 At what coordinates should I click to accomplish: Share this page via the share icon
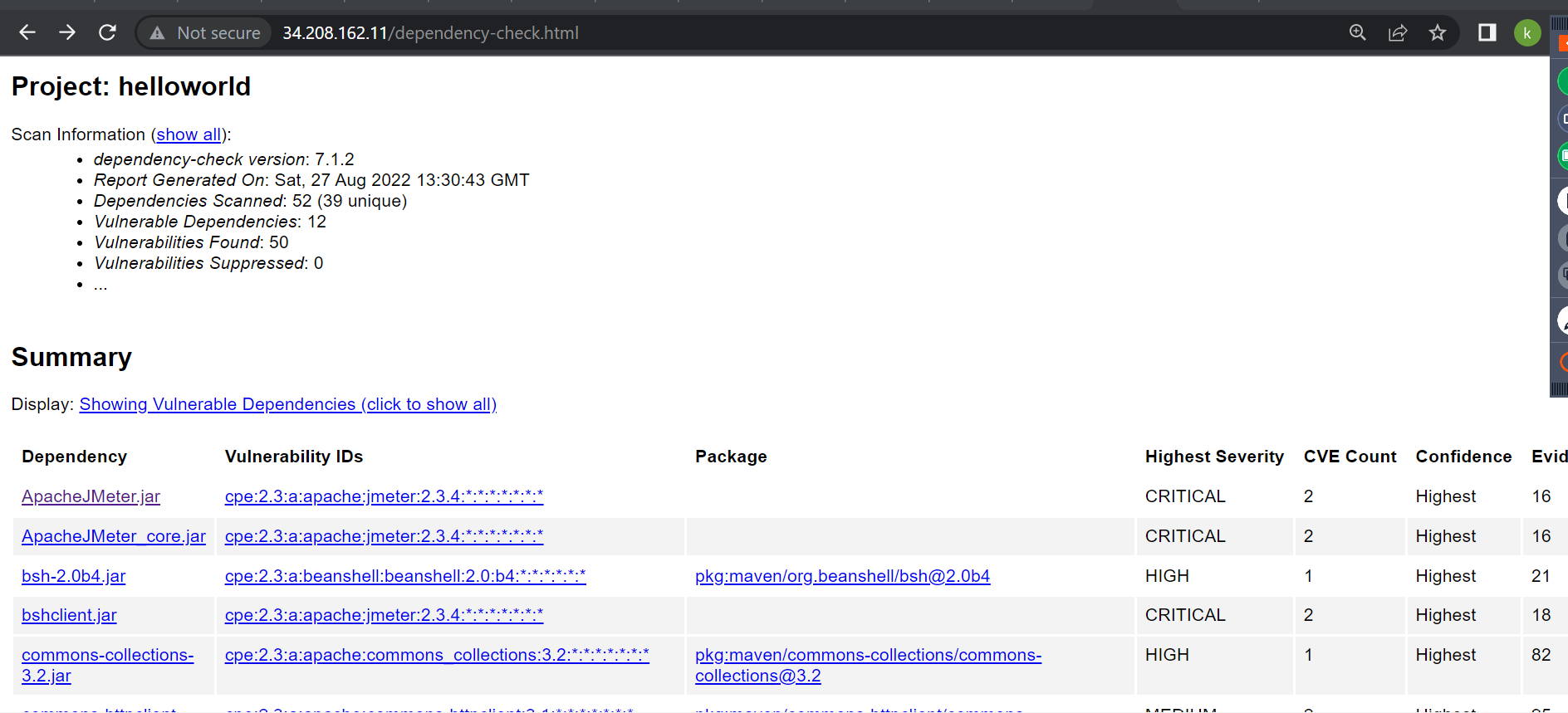(1398, 33)
